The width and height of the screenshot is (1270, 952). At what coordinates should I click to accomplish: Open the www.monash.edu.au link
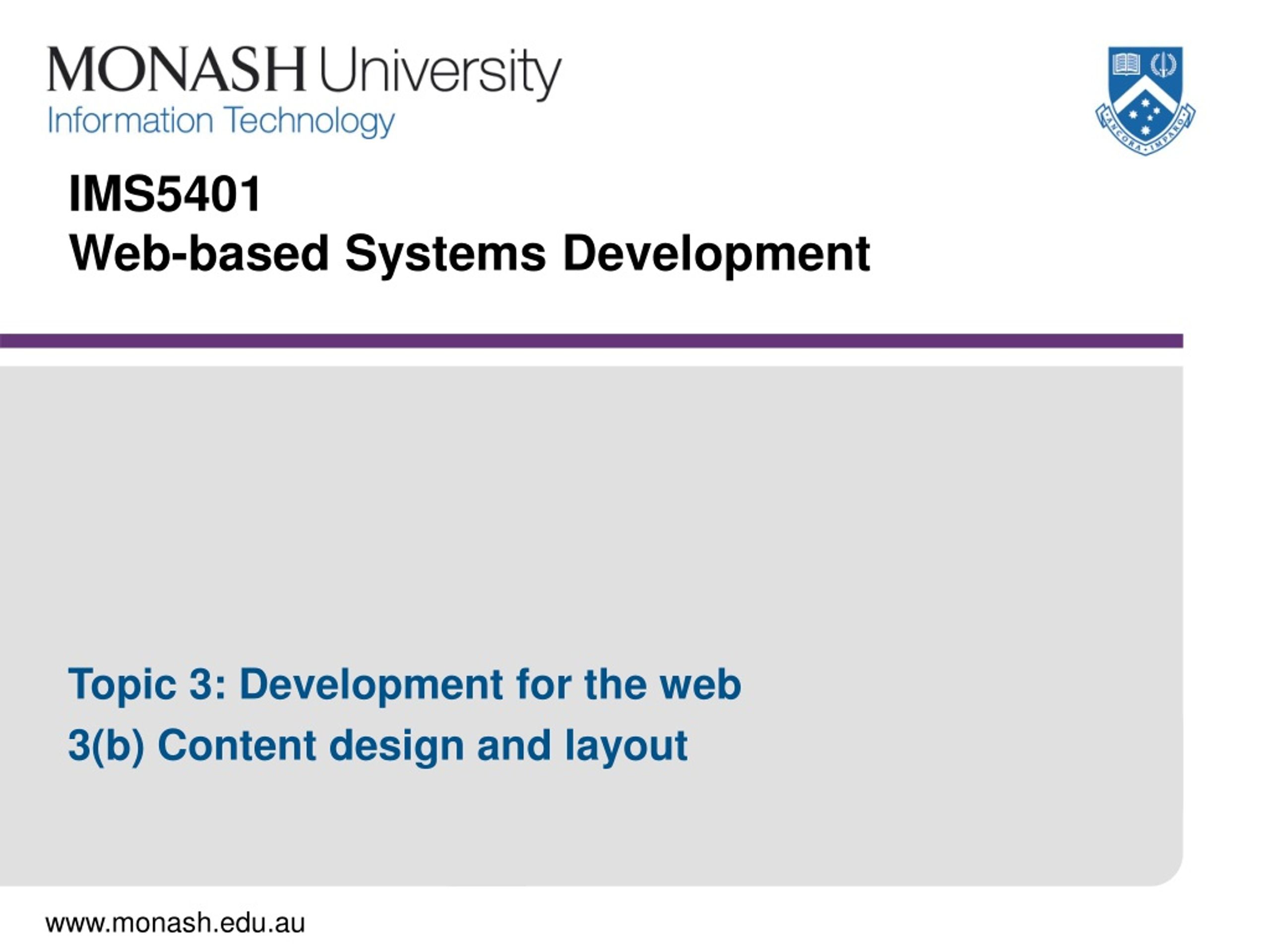(x=176, y=923)
